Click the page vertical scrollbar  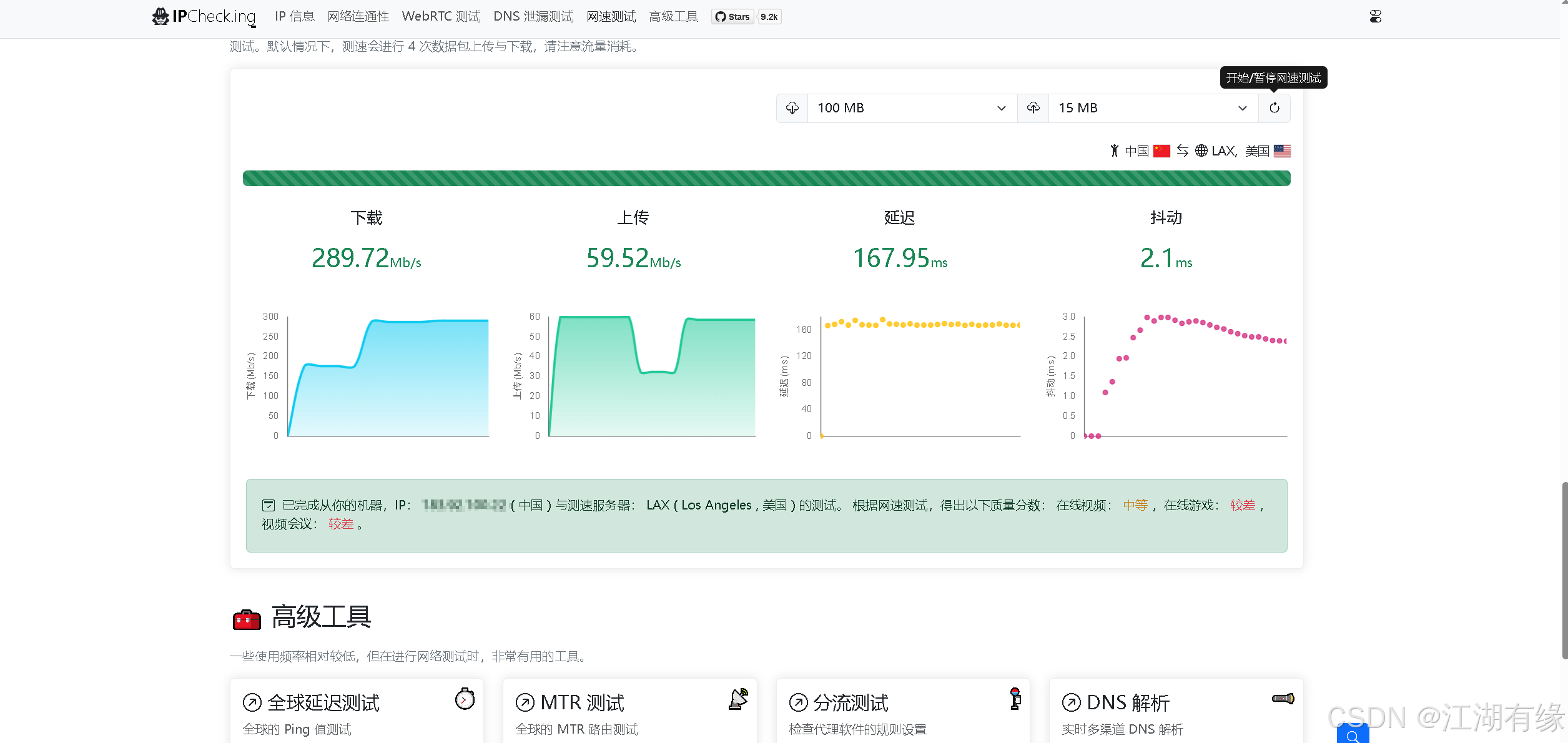1564,568
